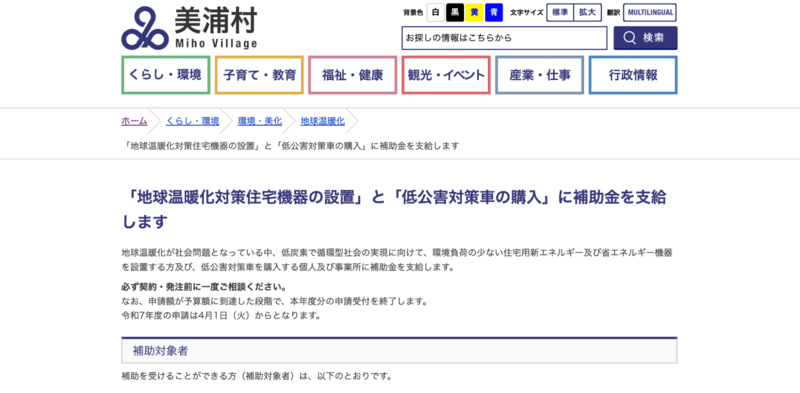Viewport: 800px width, 393px height.
Task: Click the Miho Village logo
Action: 189,28
